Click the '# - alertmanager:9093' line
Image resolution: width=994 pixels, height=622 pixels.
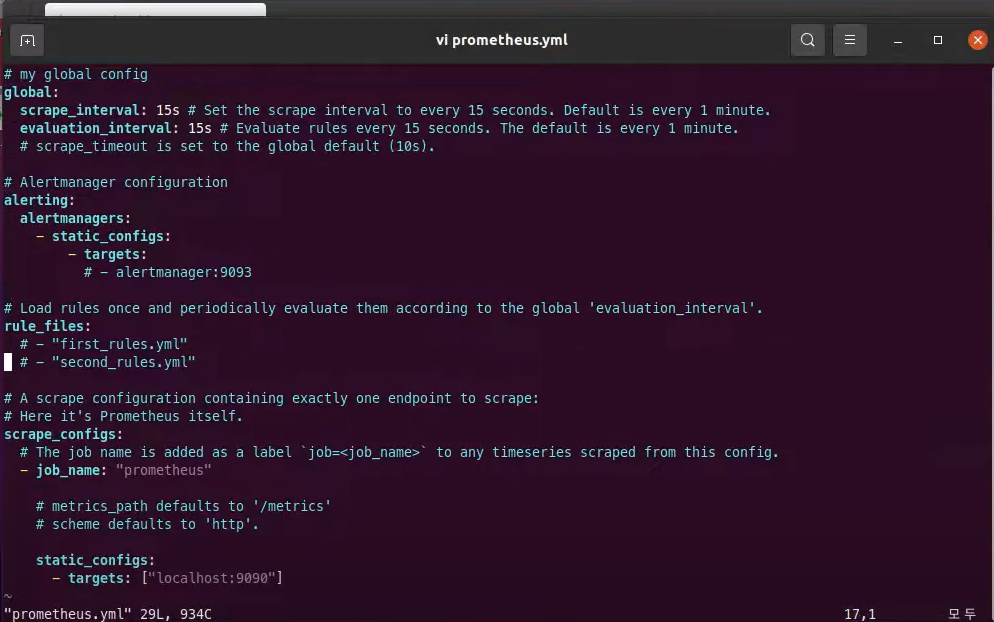click(168, 273)
